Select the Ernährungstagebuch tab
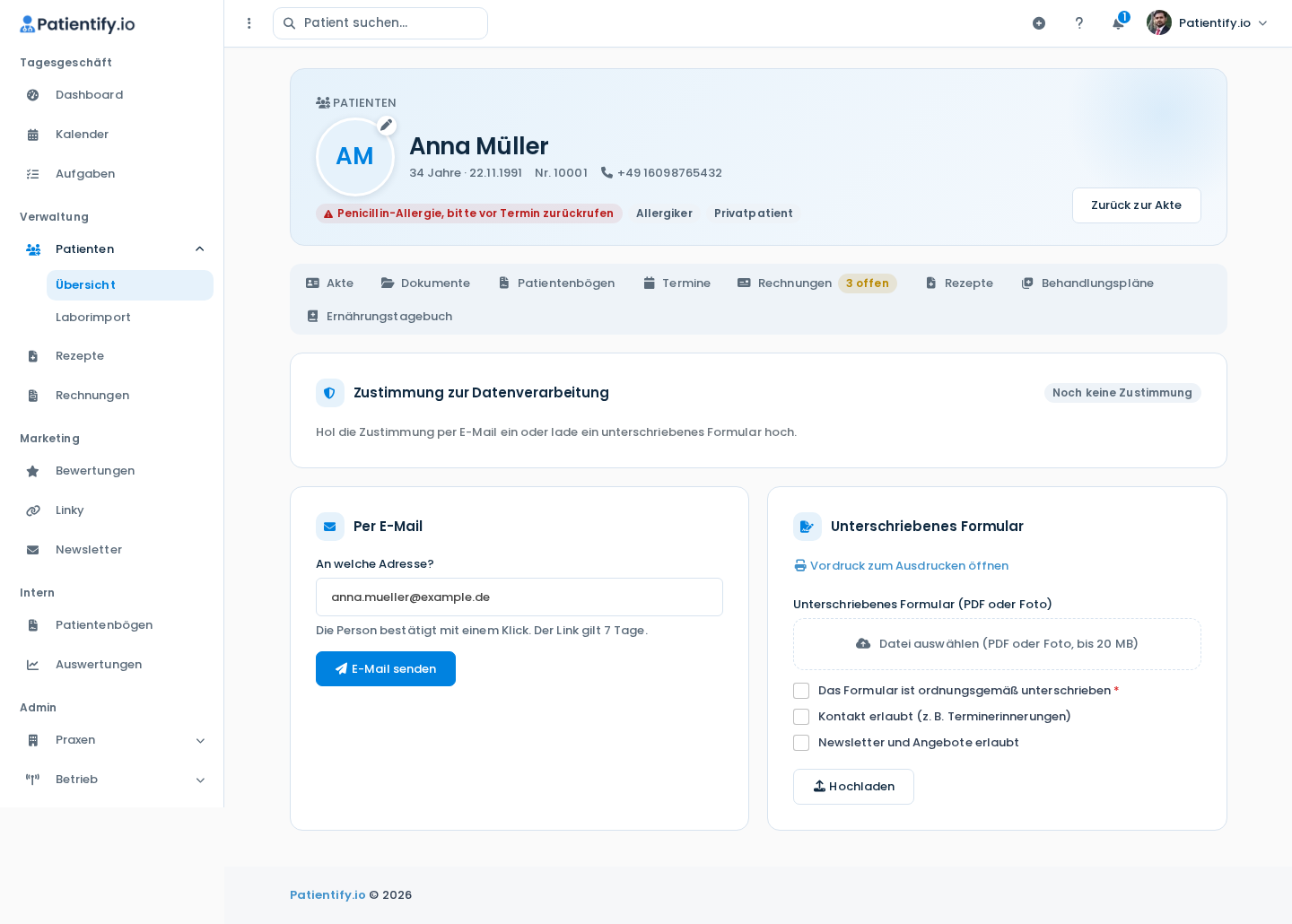Screen dimensions: 1292x924 pos(380,317)
